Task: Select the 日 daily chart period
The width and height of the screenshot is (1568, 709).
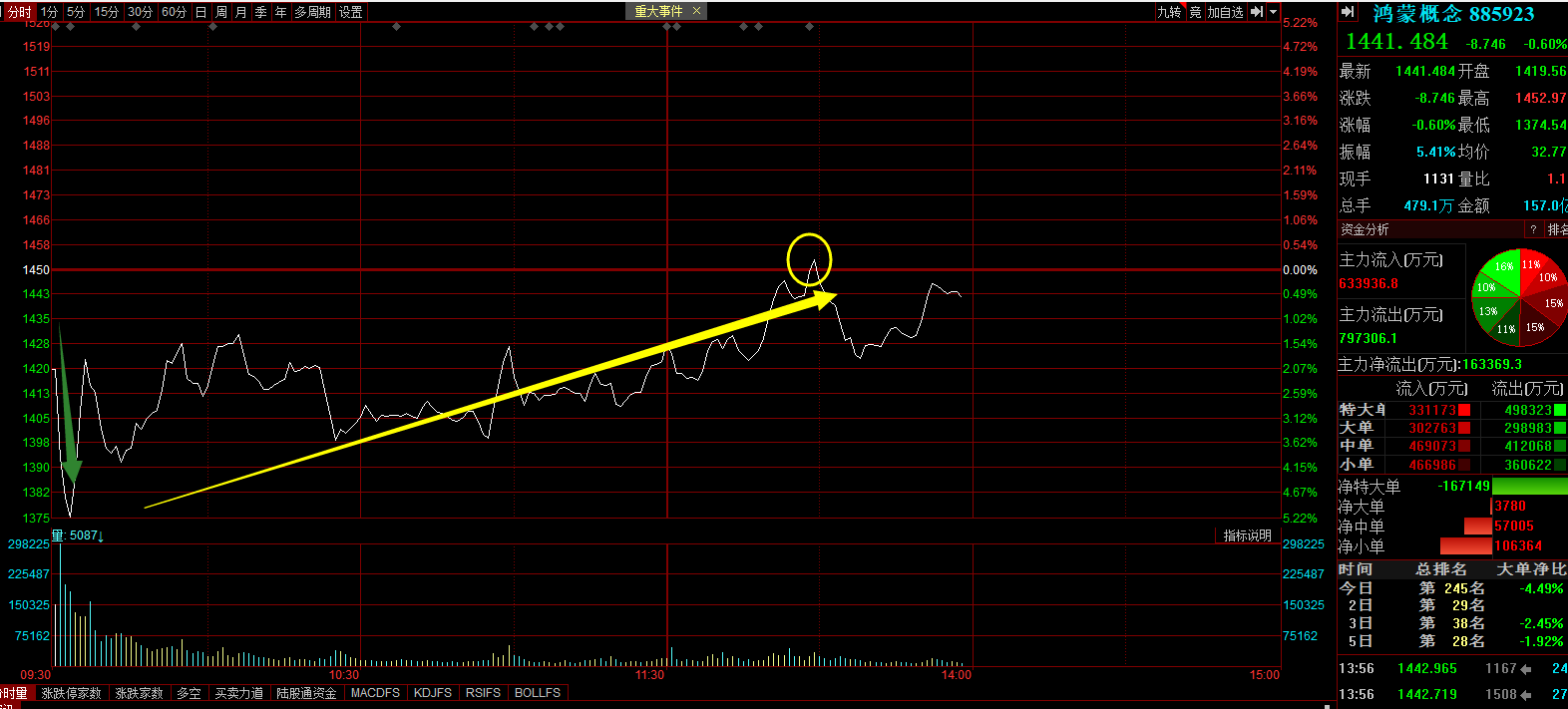Action: [200, 12]
